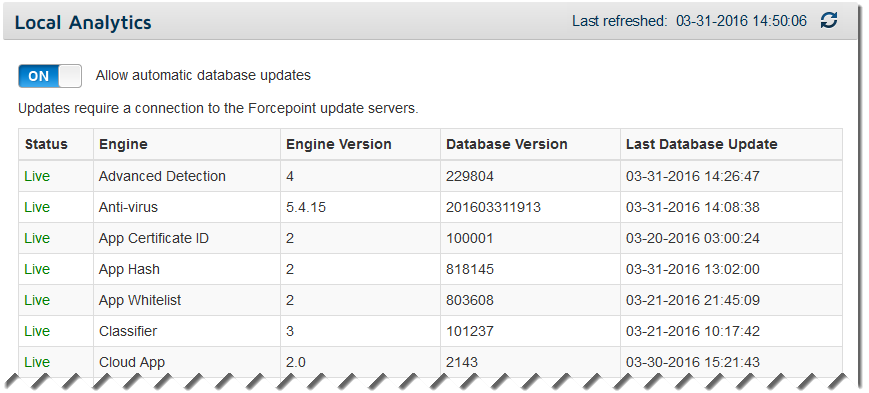Select the App Hash engine row
The width and height of the screenshot is (869, 393).
[x=431, y=269]
